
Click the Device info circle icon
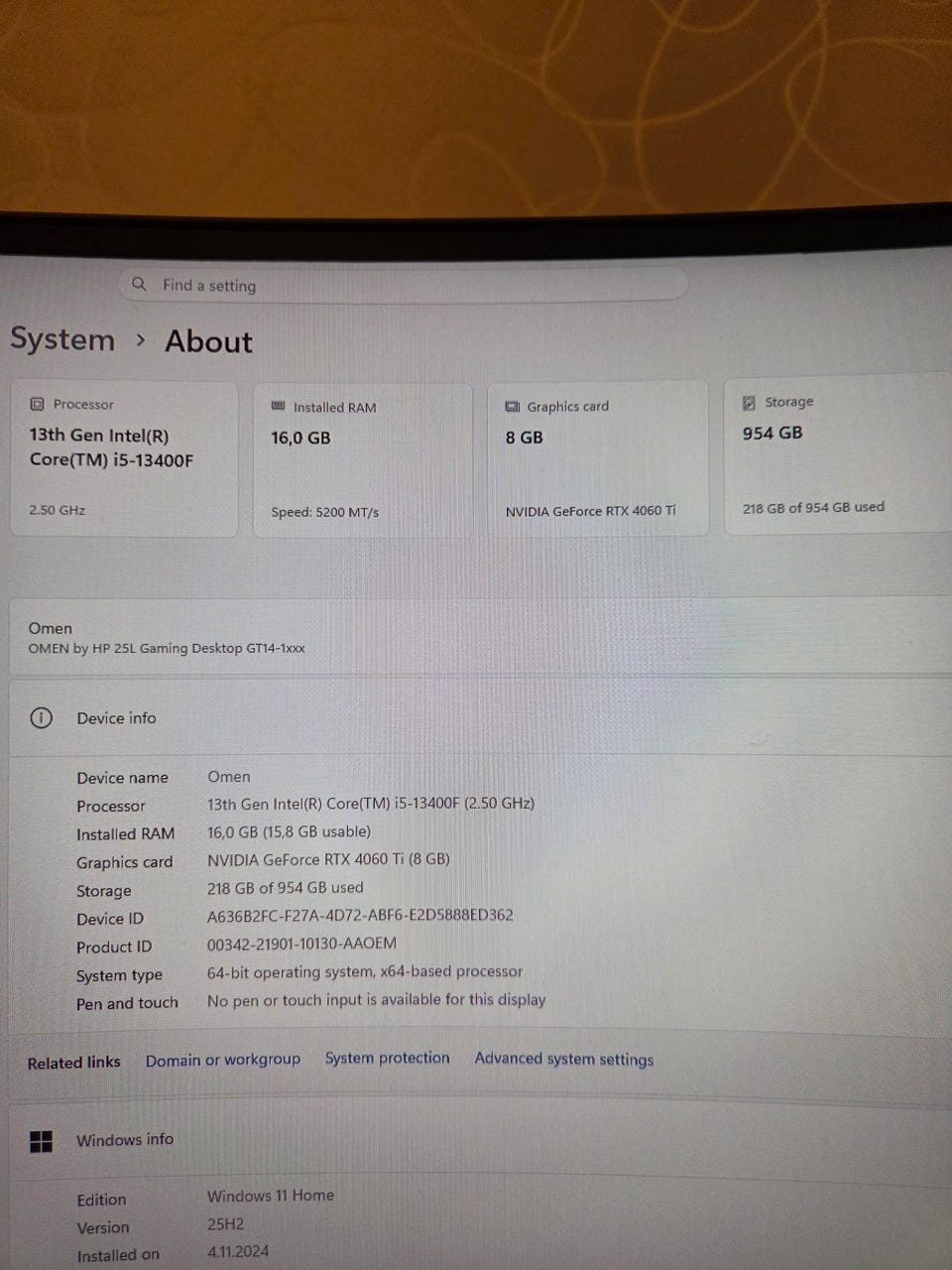tap(41, 717)
